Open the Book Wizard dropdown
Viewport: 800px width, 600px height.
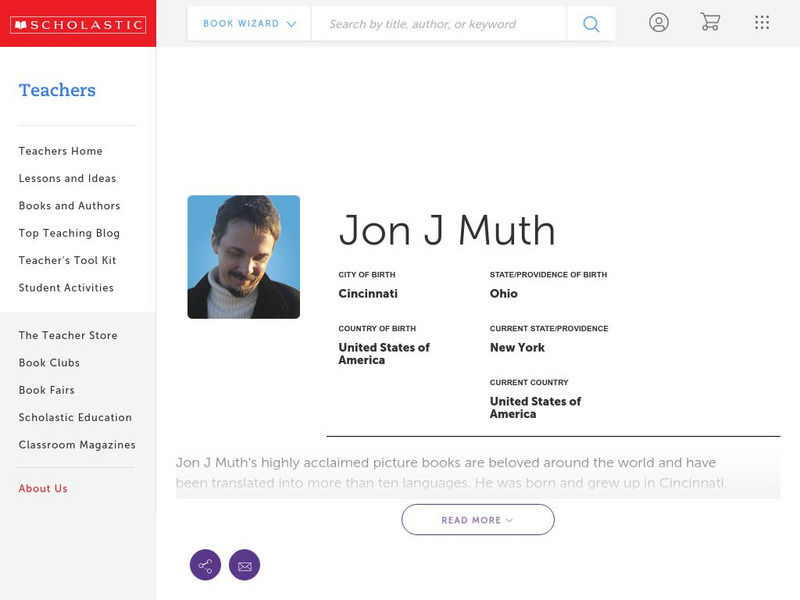click(x=249, y=24)
